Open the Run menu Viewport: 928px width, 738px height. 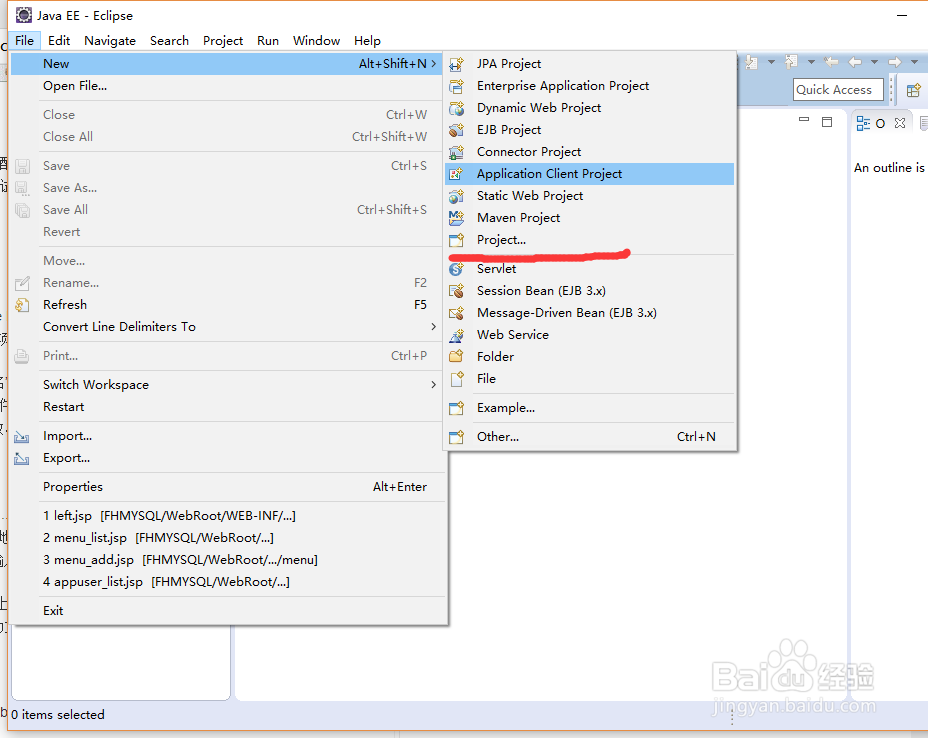(268, 41)
